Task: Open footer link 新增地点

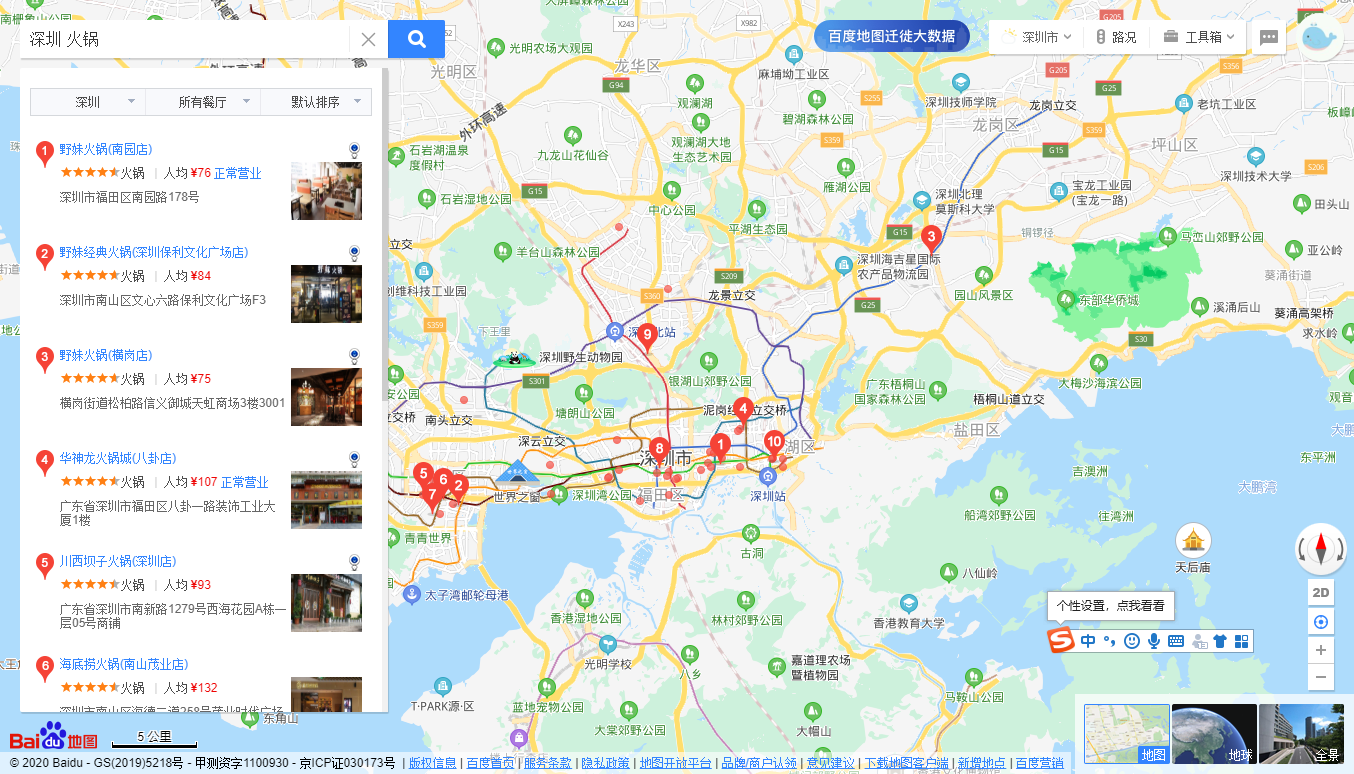Action: pos(982,763)
